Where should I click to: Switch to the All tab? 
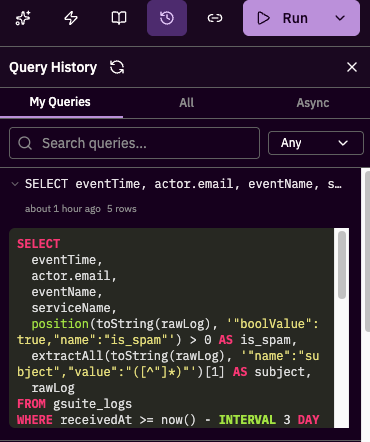pos(186,103)
